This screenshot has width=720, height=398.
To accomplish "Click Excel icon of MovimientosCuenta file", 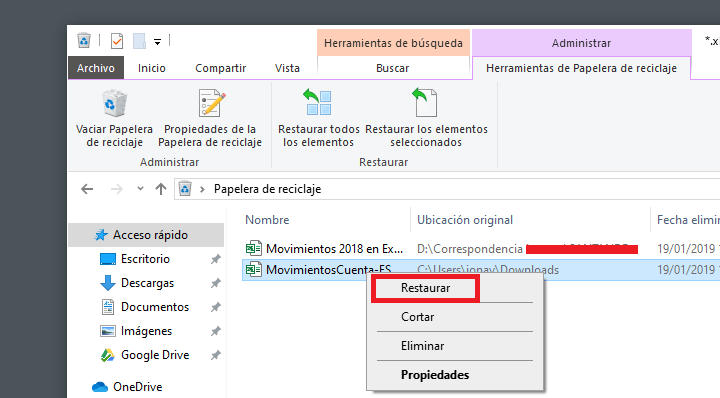I will 253,269.
